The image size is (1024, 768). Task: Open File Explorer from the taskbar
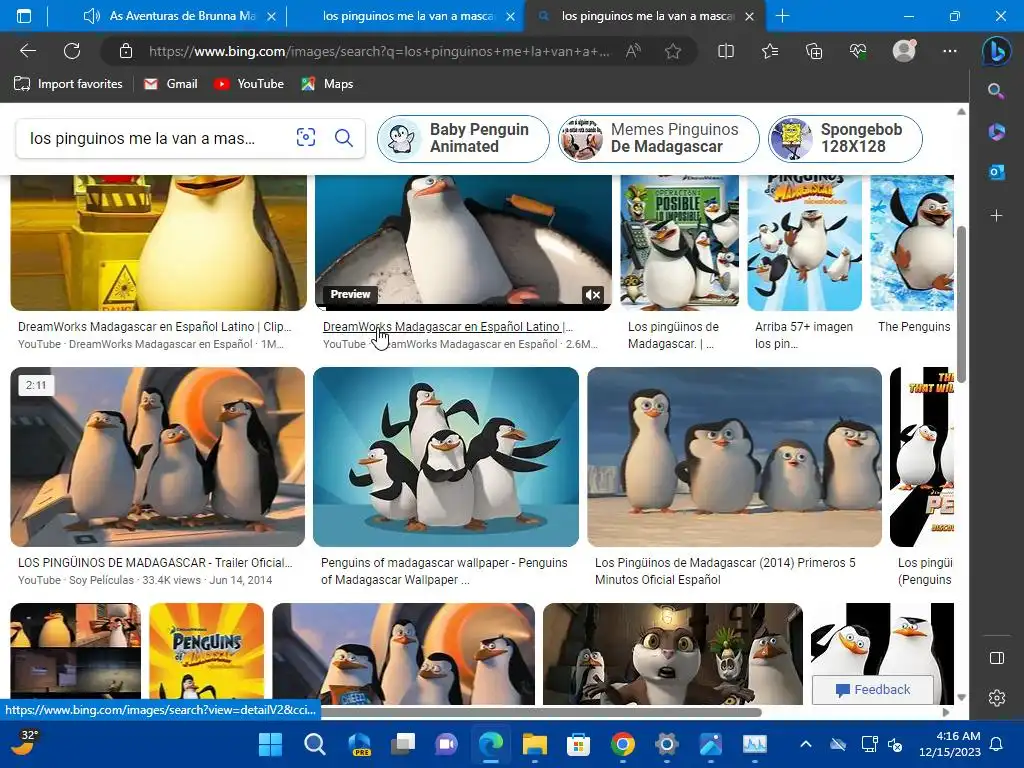pyautogui.click(x=534, y=744)
